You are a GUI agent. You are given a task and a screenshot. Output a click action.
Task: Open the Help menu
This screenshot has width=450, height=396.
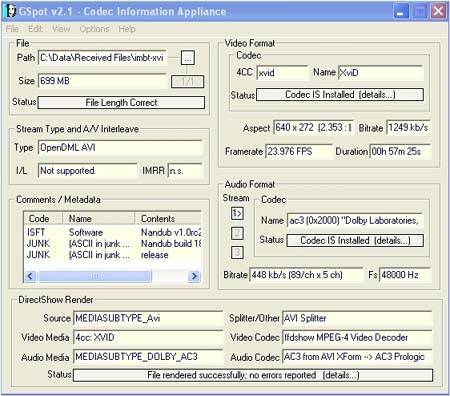tap(127, 29)
